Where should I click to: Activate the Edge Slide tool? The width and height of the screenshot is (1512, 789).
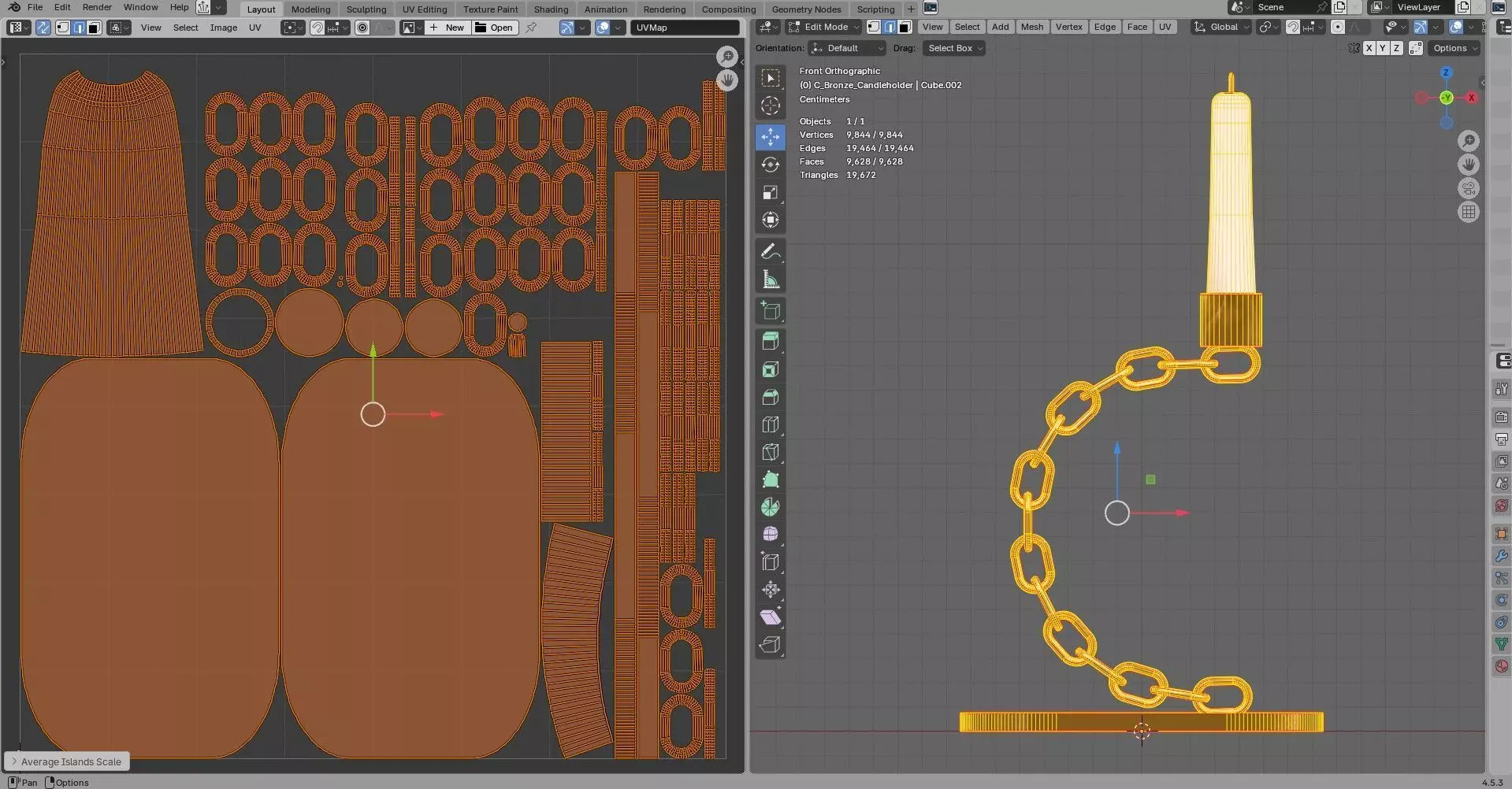point(771,562)
